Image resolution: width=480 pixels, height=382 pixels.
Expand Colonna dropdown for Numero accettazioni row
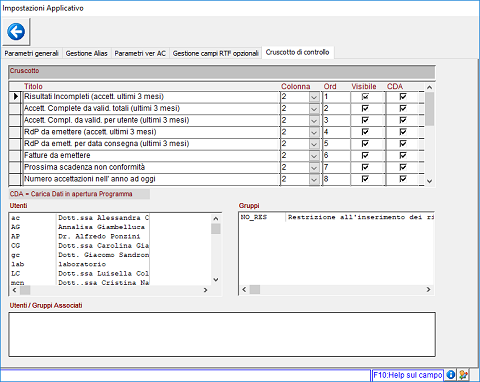tap(314, 179)
